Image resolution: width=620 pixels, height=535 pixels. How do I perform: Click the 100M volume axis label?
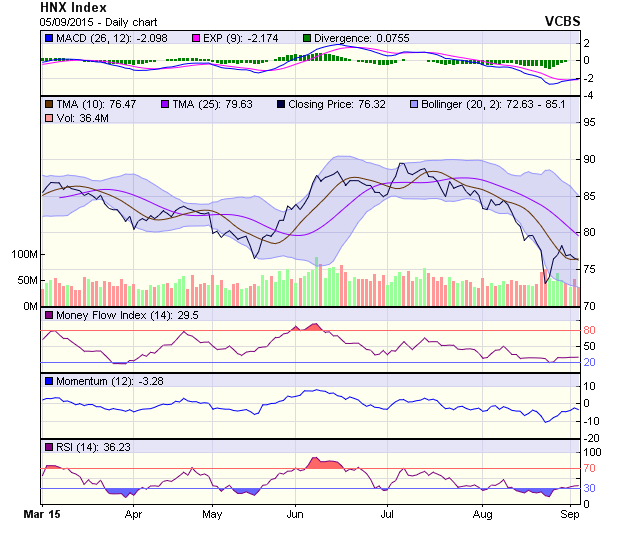[x=24, y=254]
